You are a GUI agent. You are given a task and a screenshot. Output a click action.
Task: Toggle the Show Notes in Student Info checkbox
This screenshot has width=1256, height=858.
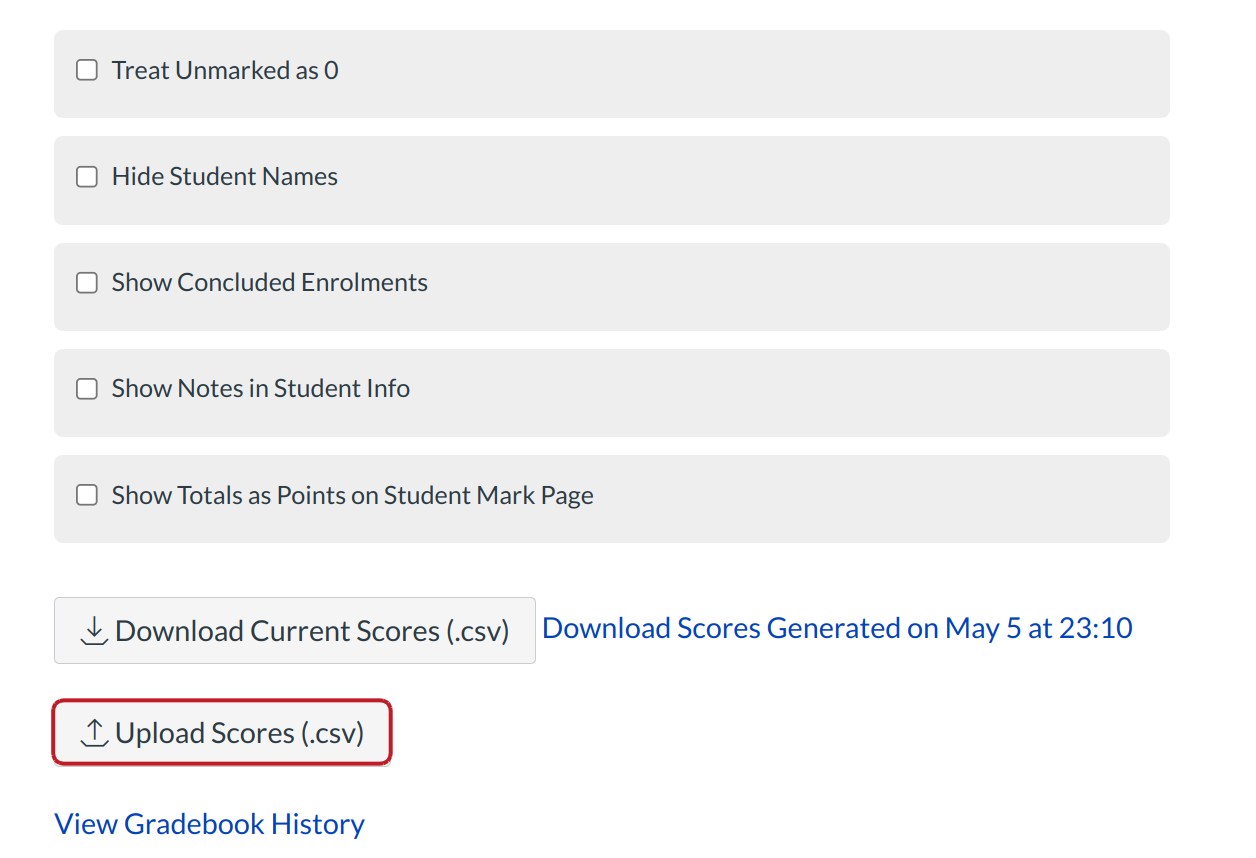click(x=87, y=389)
